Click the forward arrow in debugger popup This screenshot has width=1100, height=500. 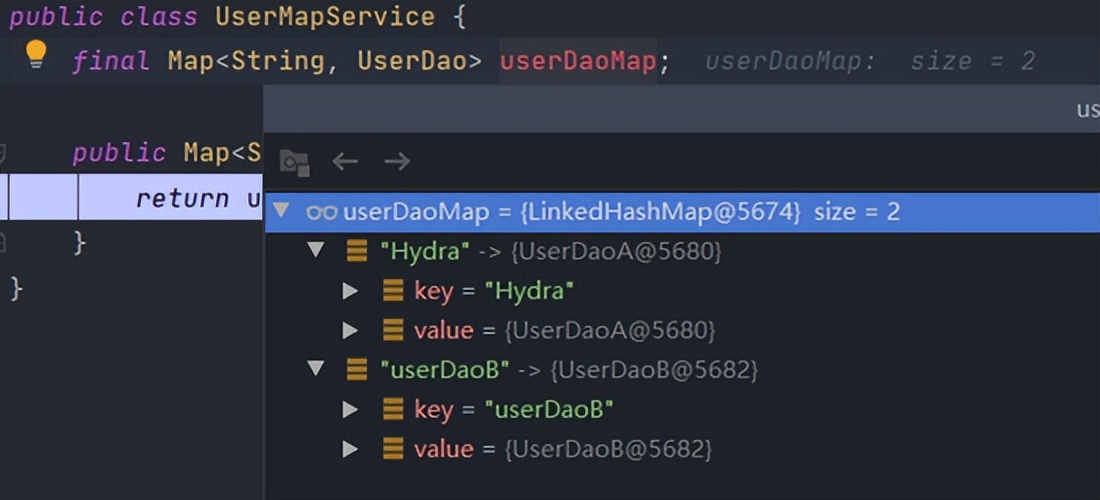397,161
